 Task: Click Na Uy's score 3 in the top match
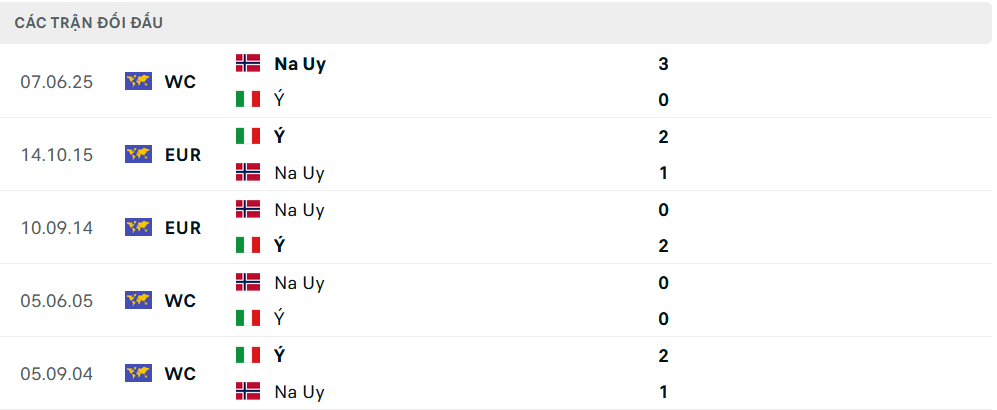pos(663,63)
